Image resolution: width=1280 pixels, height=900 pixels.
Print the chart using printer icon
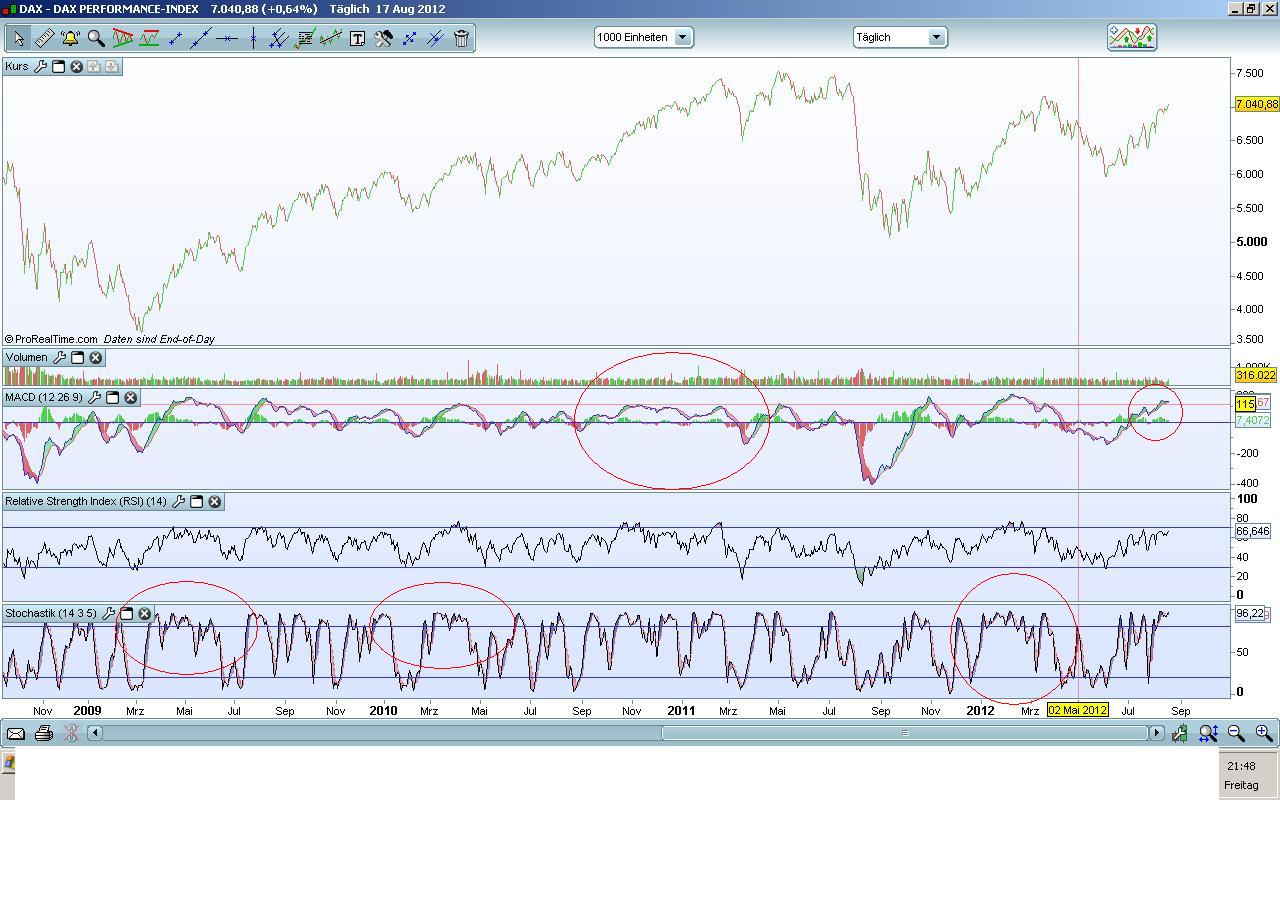pos(43,733)
